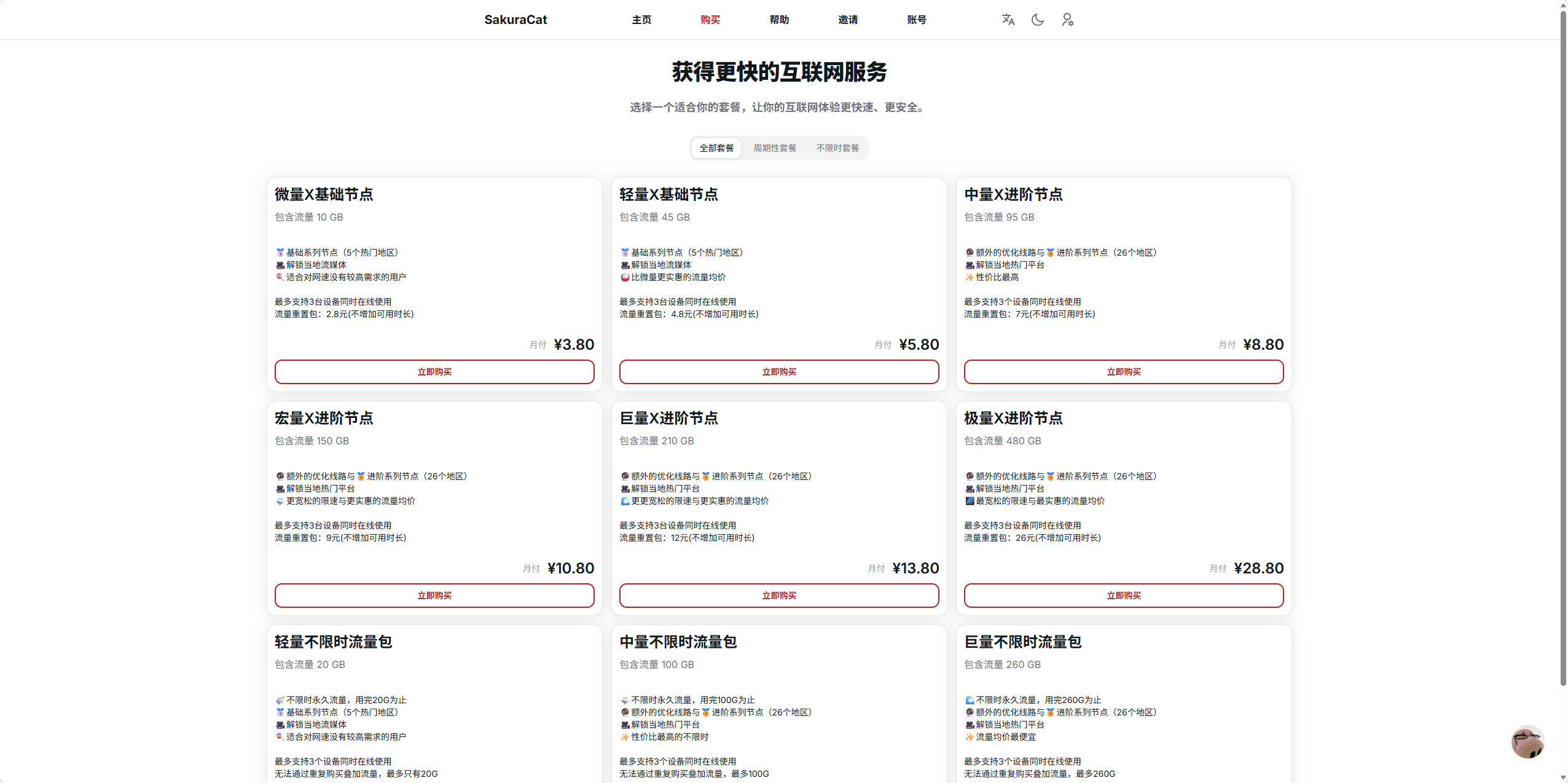Click 流量重置包：12元 line

coord(687,538)
